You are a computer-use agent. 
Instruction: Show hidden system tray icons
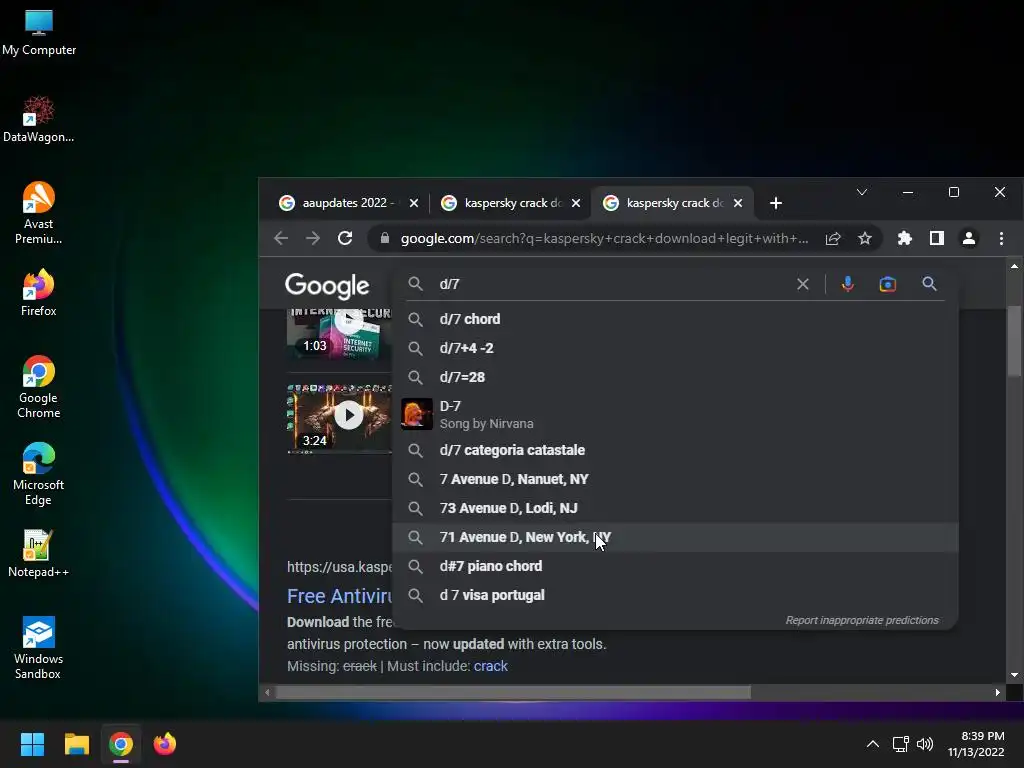(872, 744)
